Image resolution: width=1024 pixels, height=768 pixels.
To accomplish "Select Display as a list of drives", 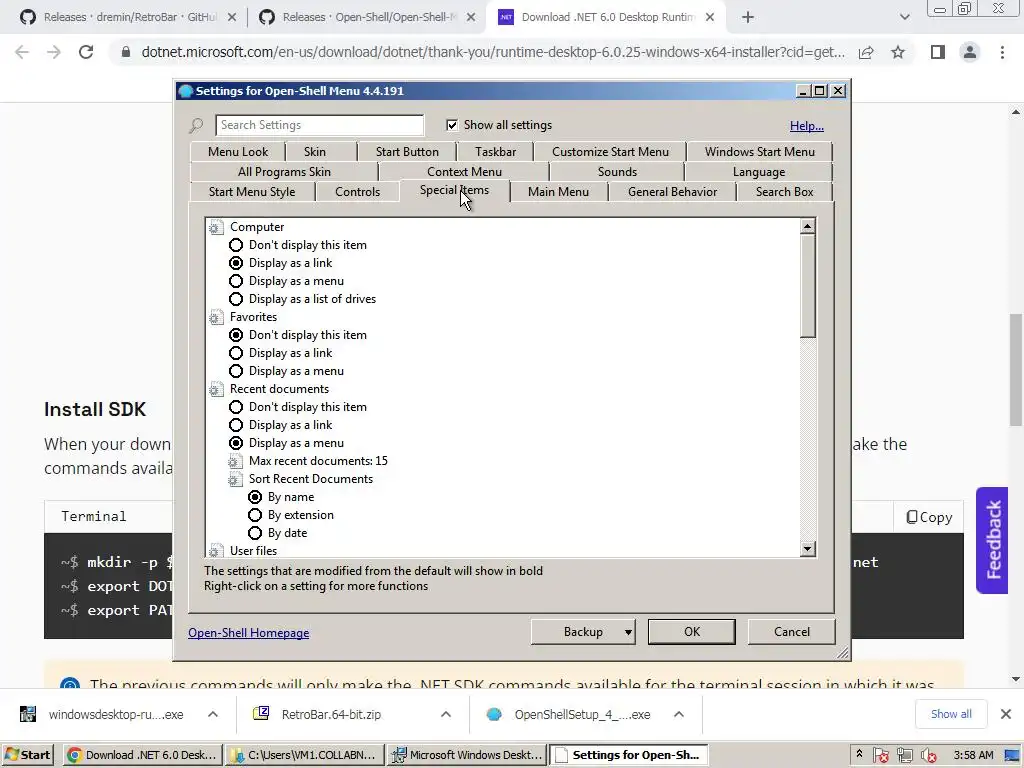I will coord(236,299).
